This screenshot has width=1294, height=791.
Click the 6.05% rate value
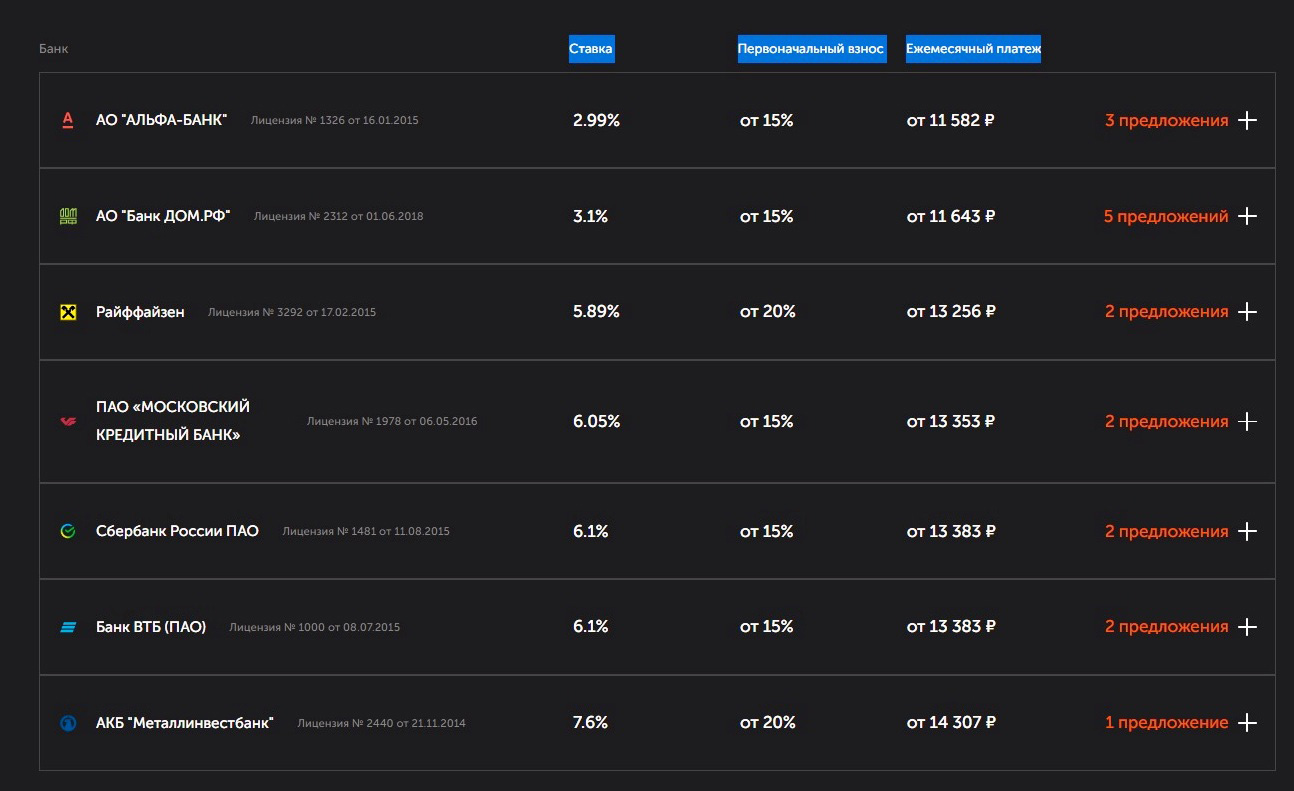pyautogui.click(x=596, y=422)
